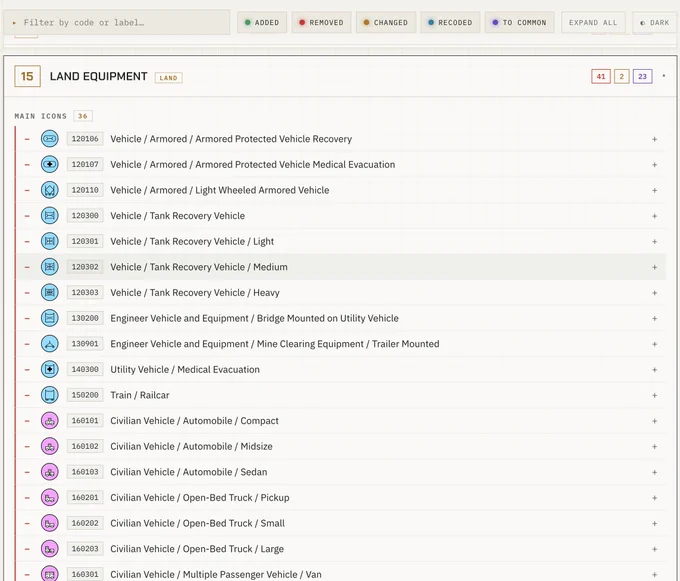This screenshot has height=581, width=680.
Task: Expand row 120107 with its plus sign
Action: [654, 165]
